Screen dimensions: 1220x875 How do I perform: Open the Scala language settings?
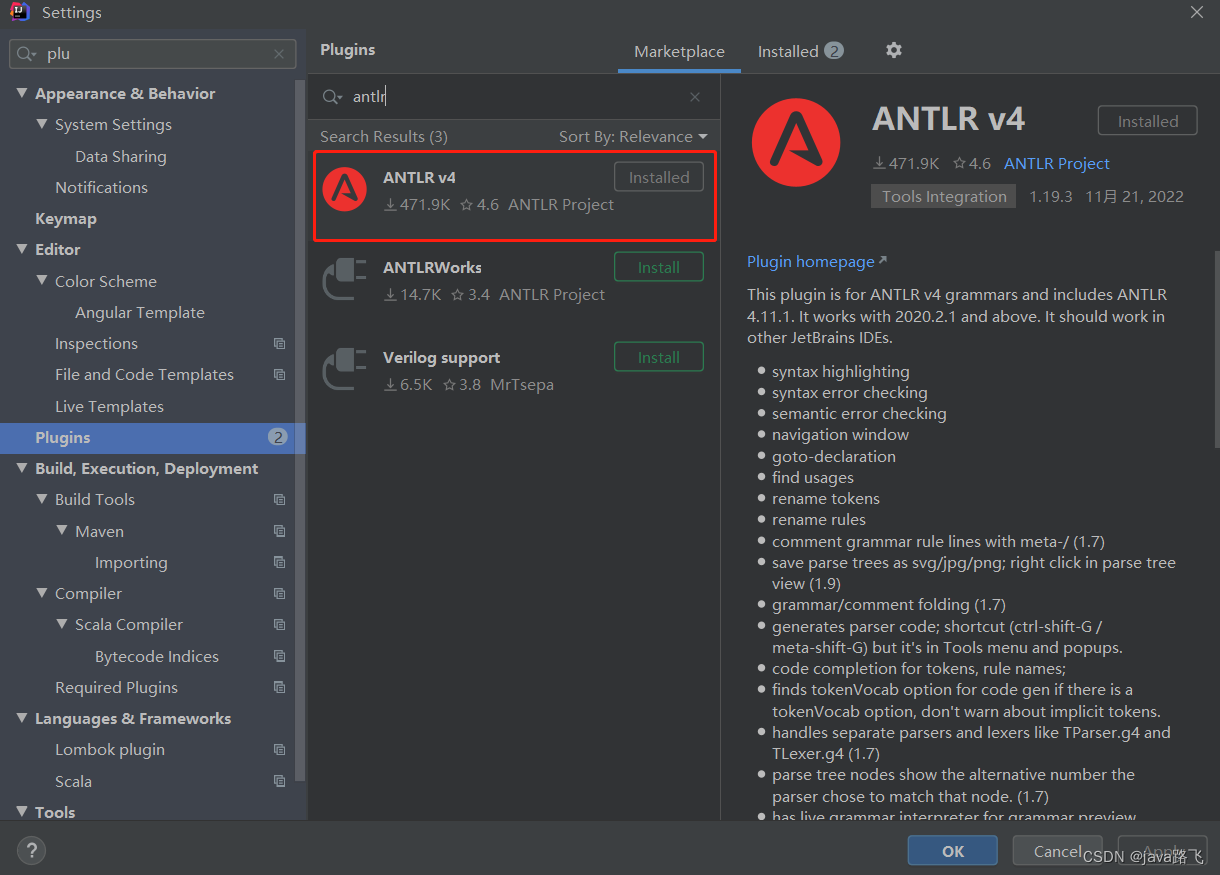tap(73, 781)
